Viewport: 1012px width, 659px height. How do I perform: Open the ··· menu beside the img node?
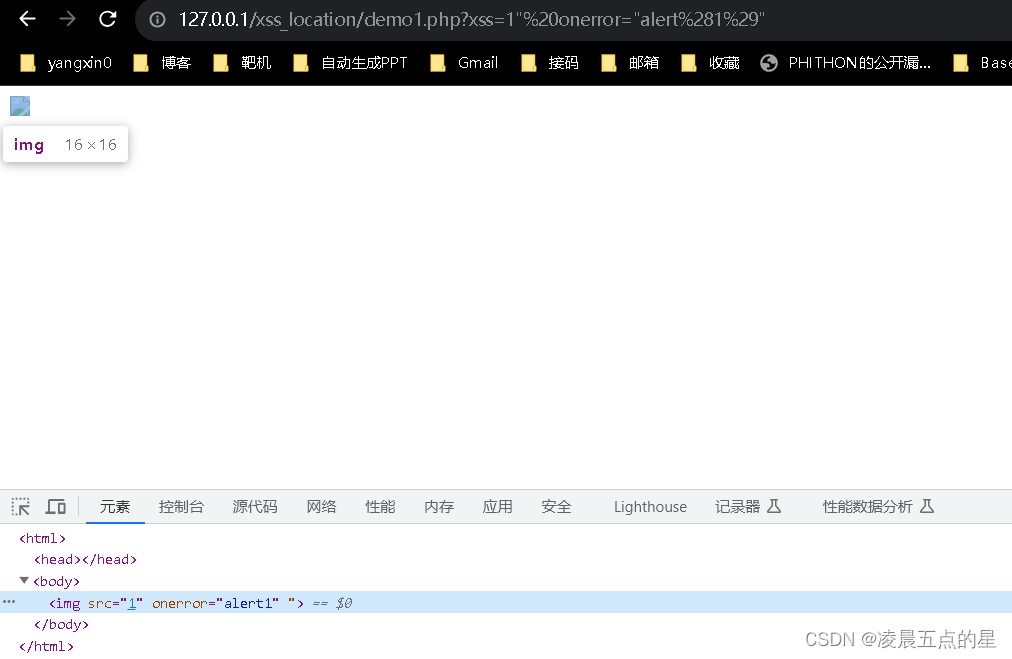9,602
